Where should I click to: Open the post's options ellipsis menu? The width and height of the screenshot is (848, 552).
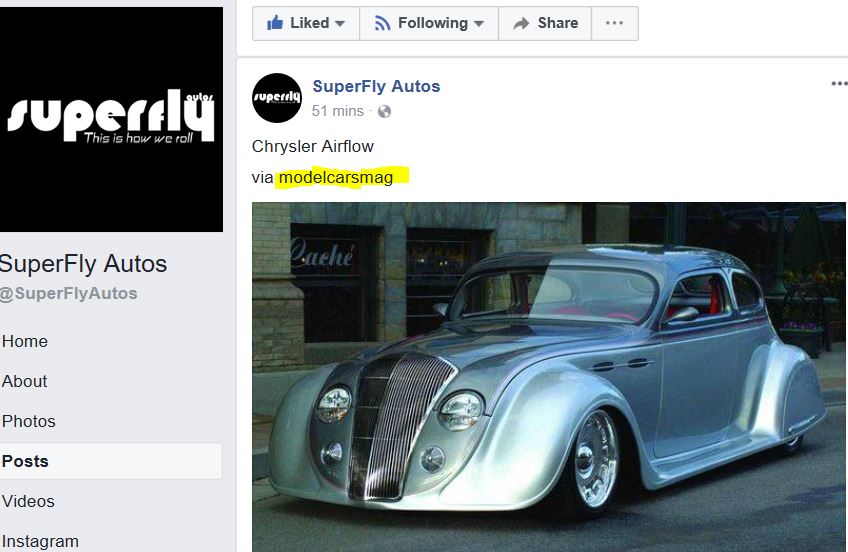pyautogui.click(x=839, y=83)
